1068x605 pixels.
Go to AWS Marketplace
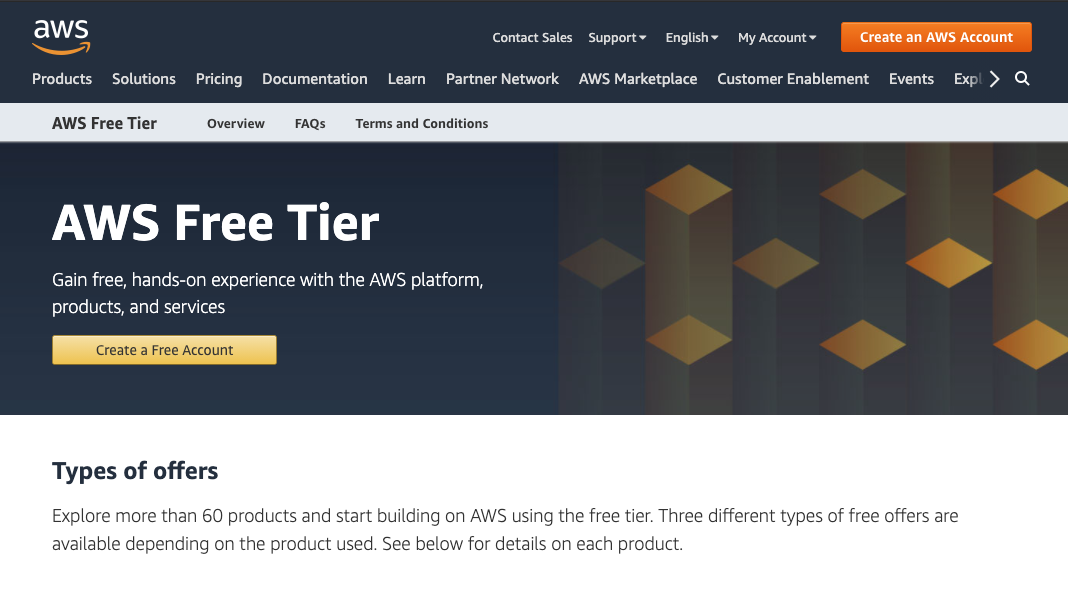(638, 79)
